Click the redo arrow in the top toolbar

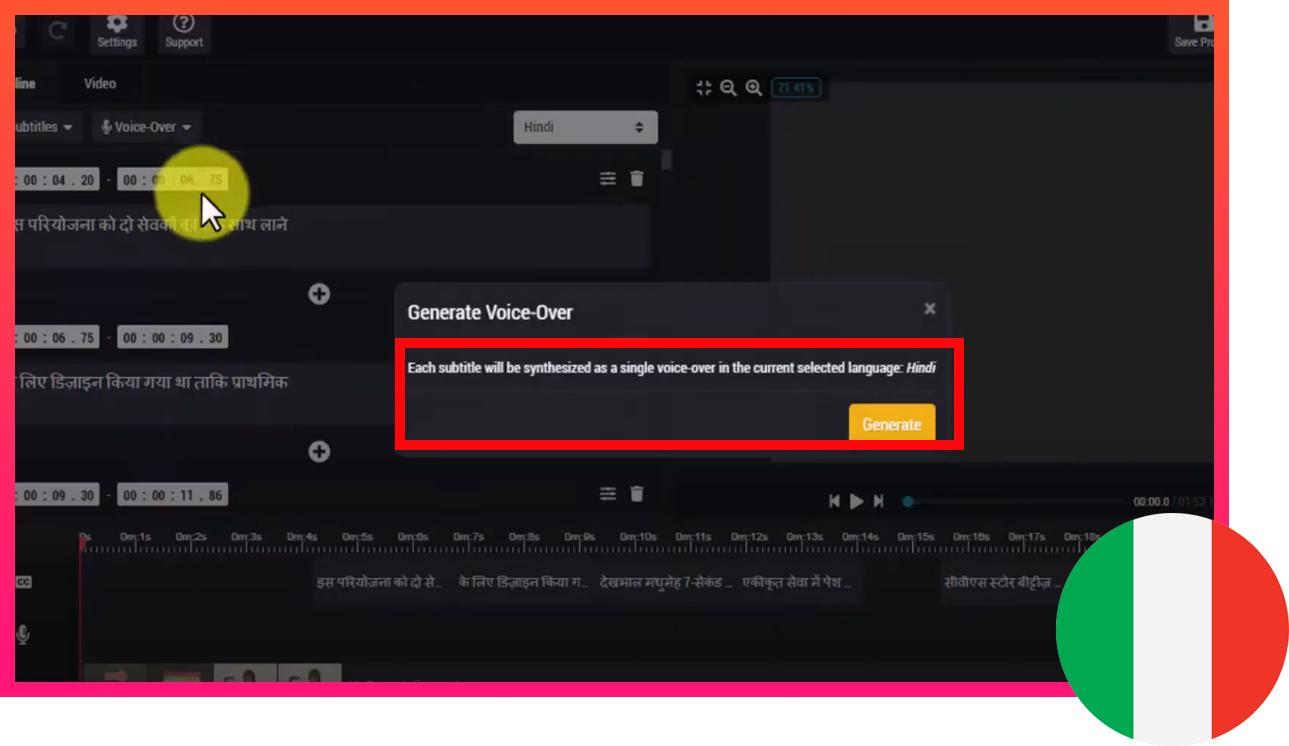58,31
